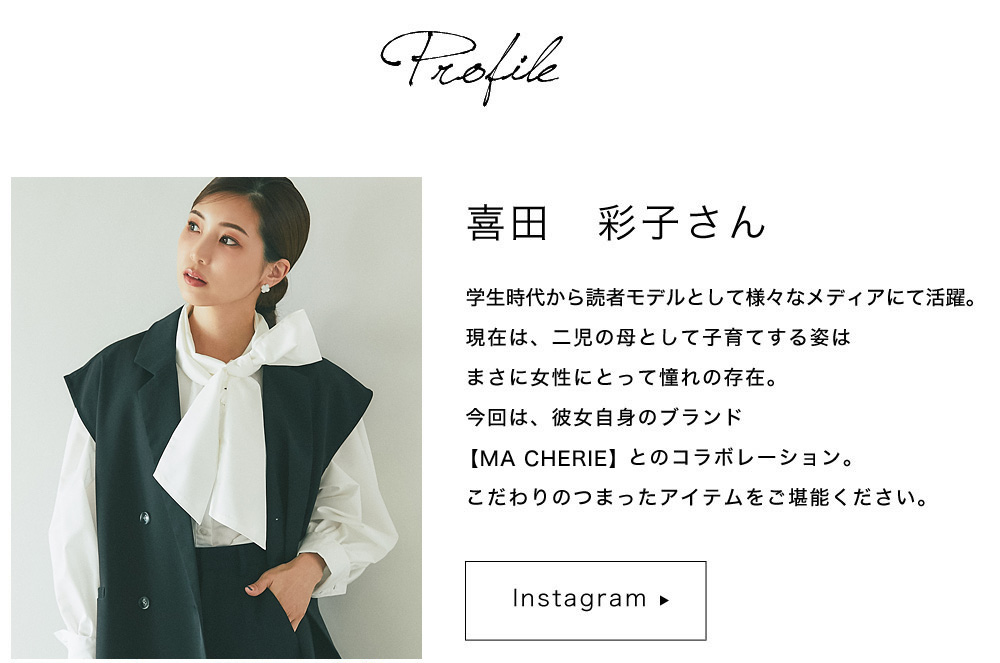1000x663 pixels.
Task: Select the model's profile photo
Action: (216, 418)
